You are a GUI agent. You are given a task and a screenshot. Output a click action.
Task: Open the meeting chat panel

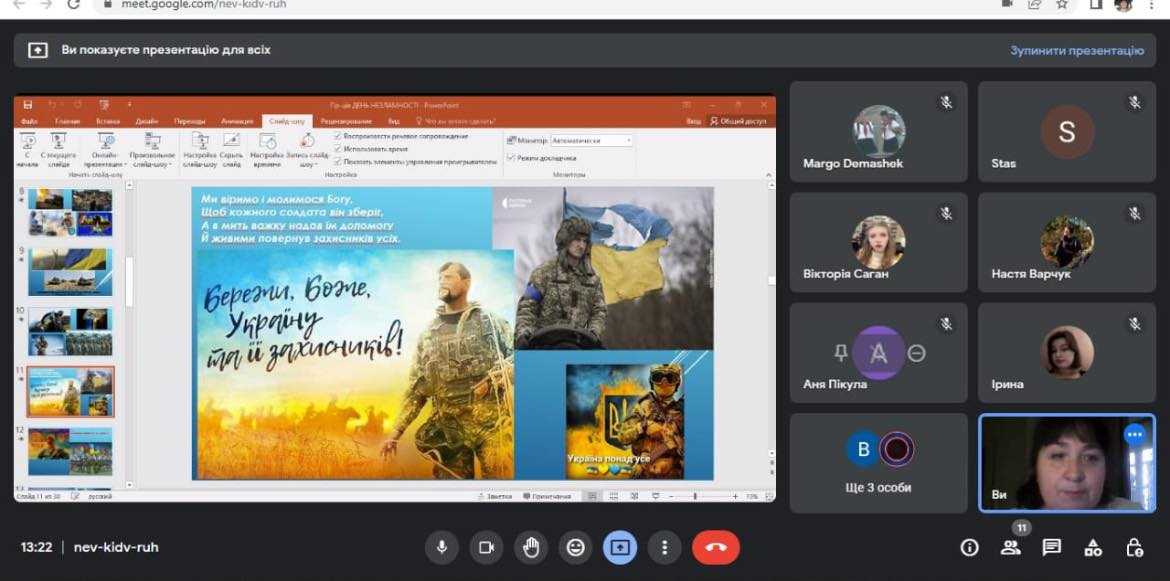click(1051, 547)
